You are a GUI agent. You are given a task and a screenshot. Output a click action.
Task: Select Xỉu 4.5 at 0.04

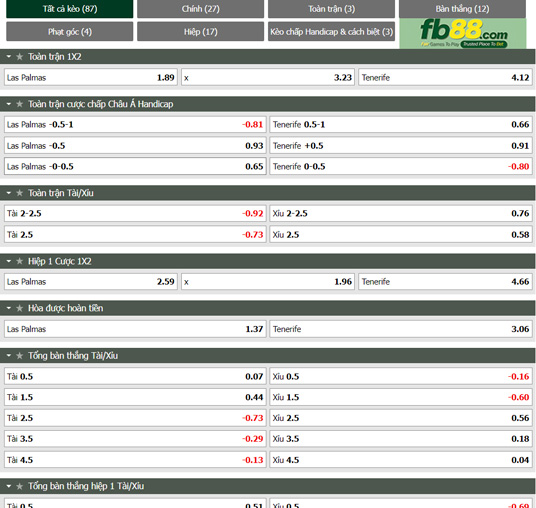pos(401,460)
